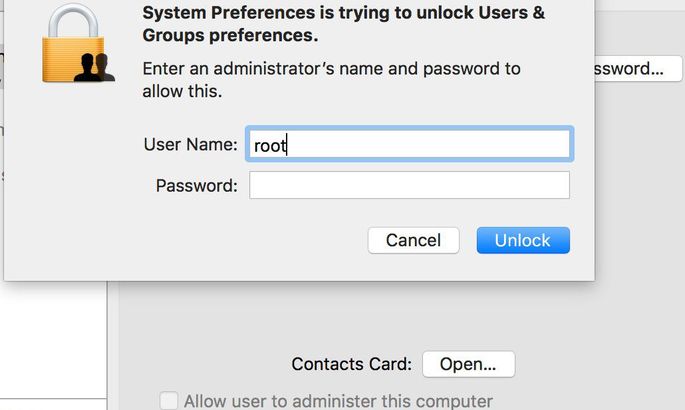Click the gray pane above Contacts Card
This screenshot has height=410, width=685.
(356, 314)
